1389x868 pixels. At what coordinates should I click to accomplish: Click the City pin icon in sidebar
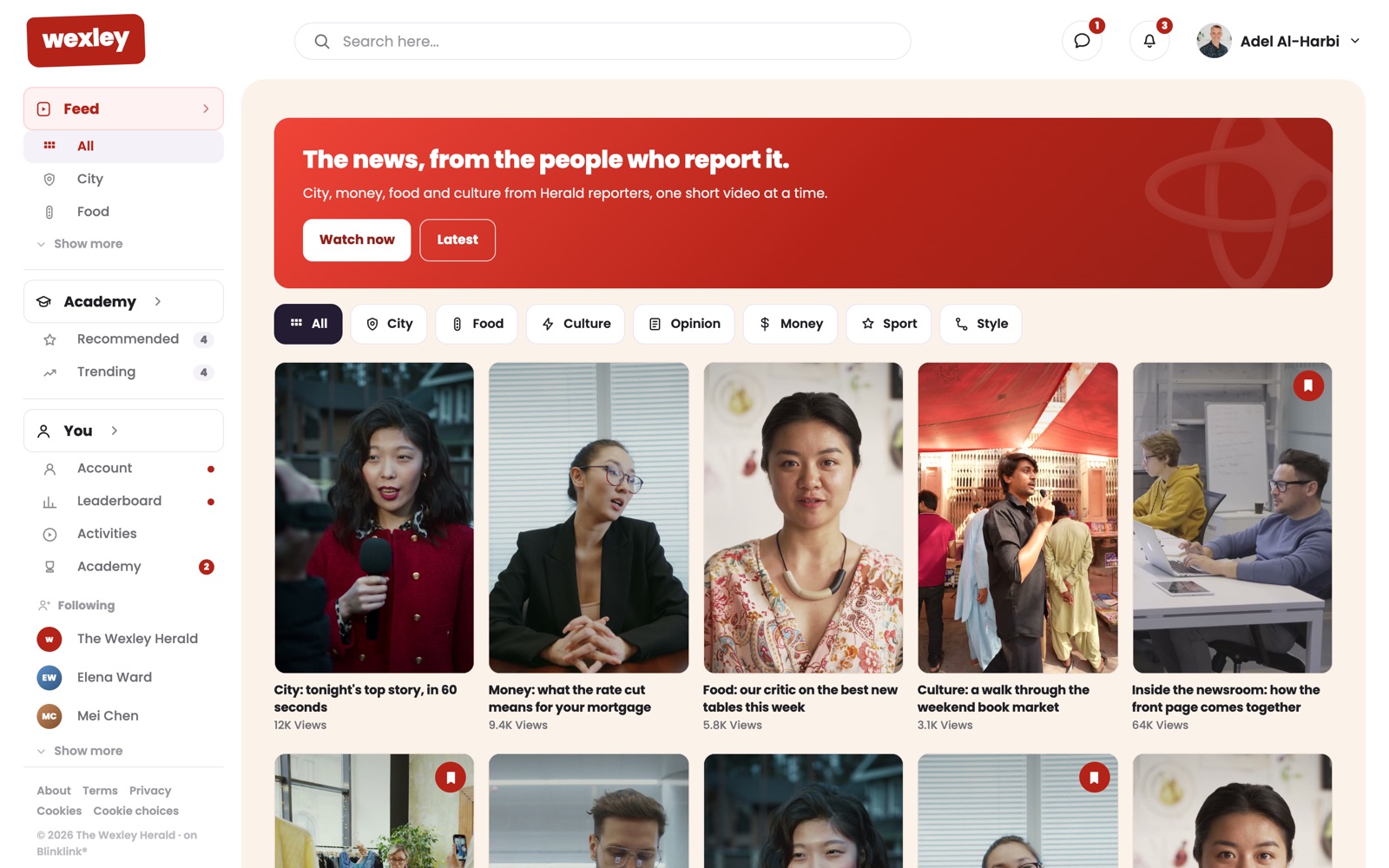click(49, 179)
